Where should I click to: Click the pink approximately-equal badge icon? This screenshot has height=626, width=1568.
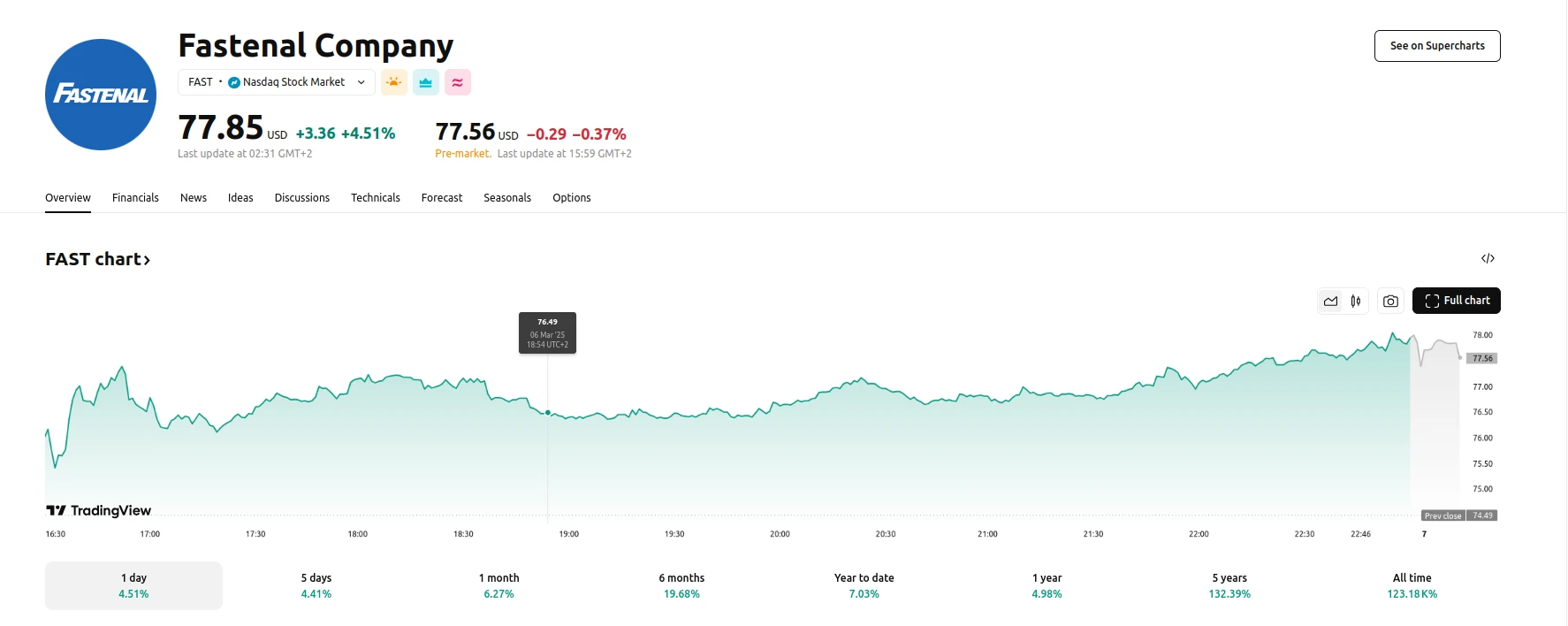click(458, 82)
